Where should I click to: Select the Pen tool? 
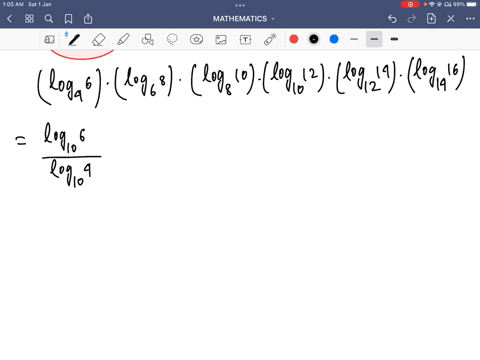tap(74, 39)
